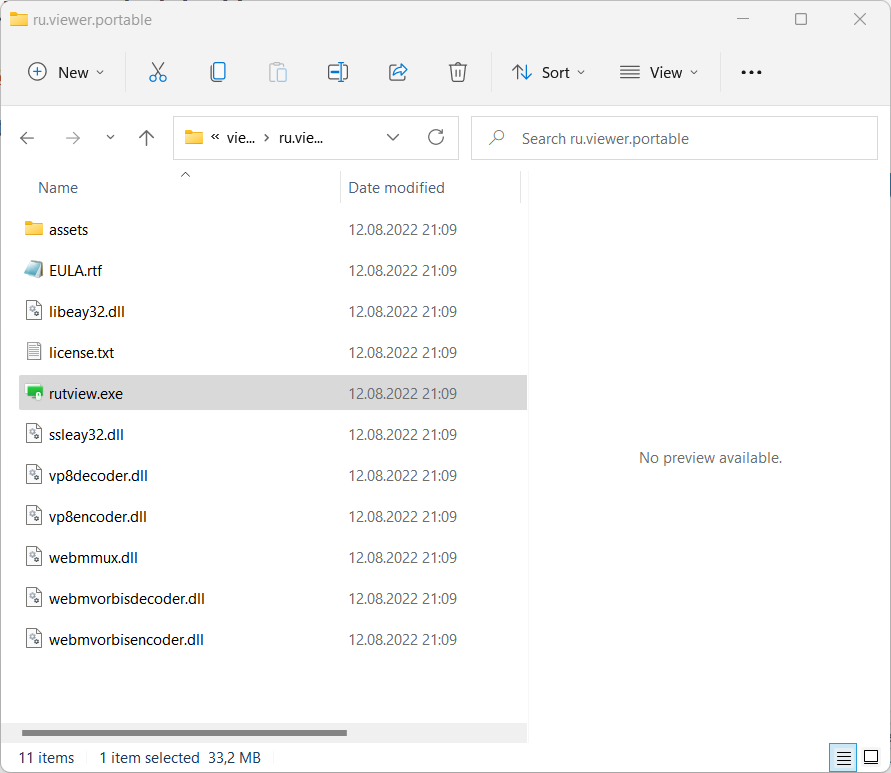Image resolution: width=891 pixels, height=773 pixels.
Task: Open the See more ellipsis menu
Action: pos(751,72)
